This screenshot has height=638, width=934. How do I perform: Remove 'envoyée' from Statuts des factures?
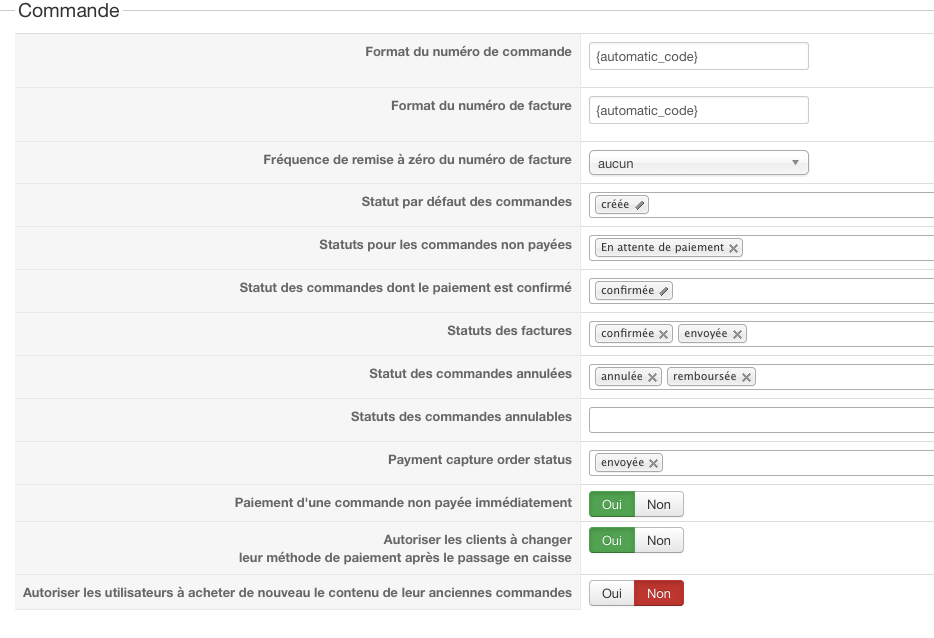(x=738, y=334)
